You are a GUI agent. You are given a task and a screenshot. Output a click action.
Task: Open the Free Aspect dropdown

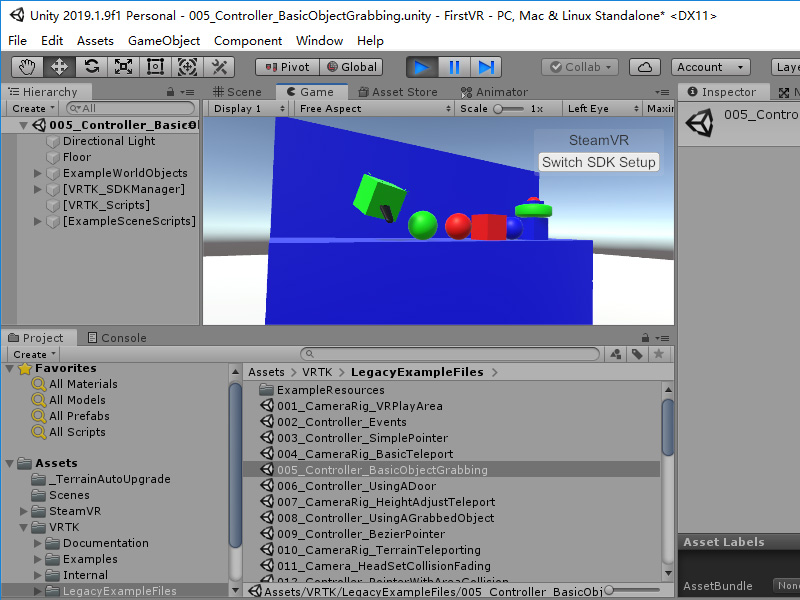pyautogui.click(x=375, y=108)
